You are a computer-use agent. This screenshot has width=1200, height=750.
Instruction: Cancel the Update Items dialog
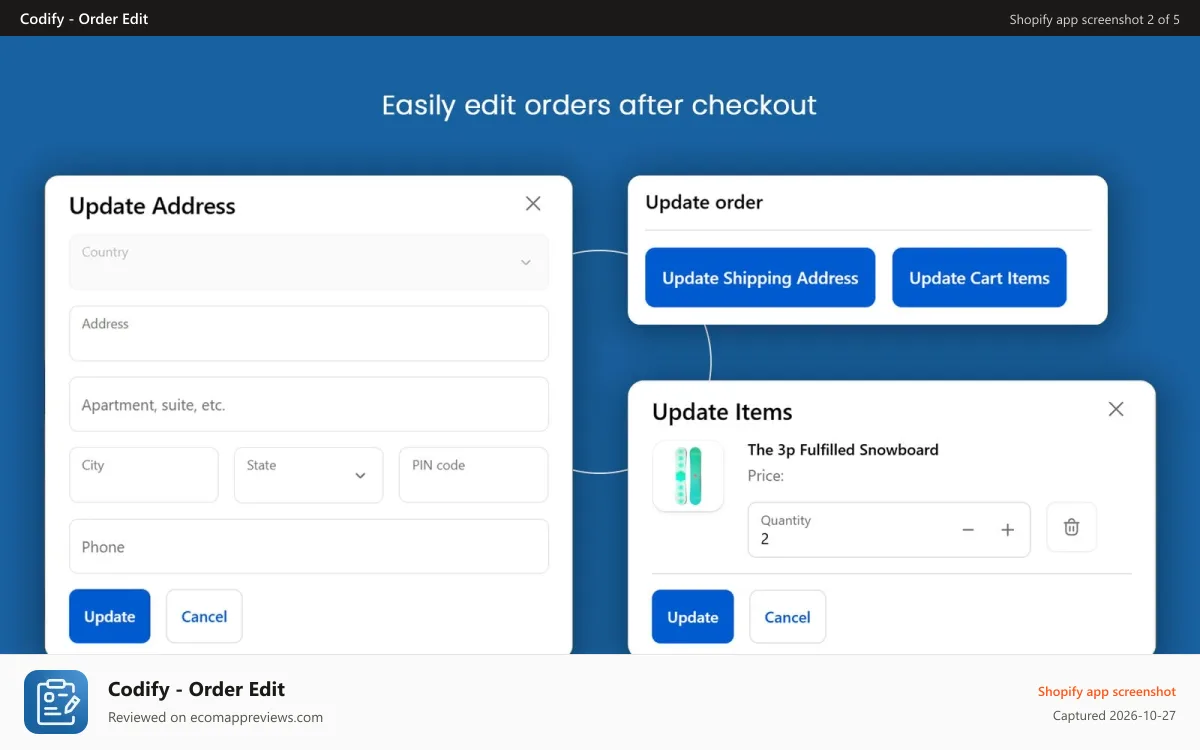coord(787,617)
